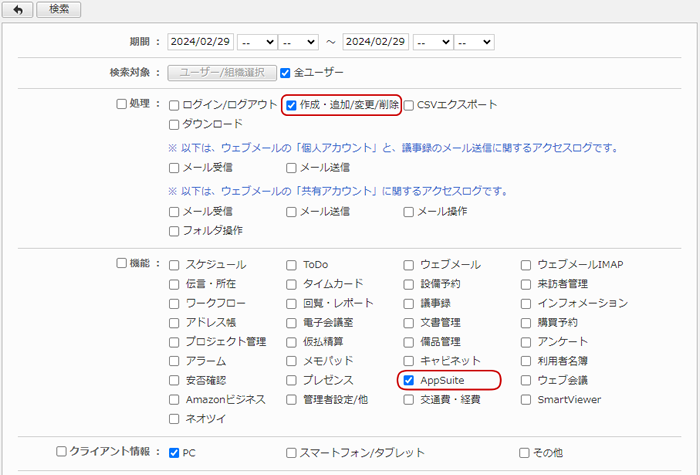Enable the ウェブメールIMAP checkbox

pyautogui.click(x=526, y=265)
